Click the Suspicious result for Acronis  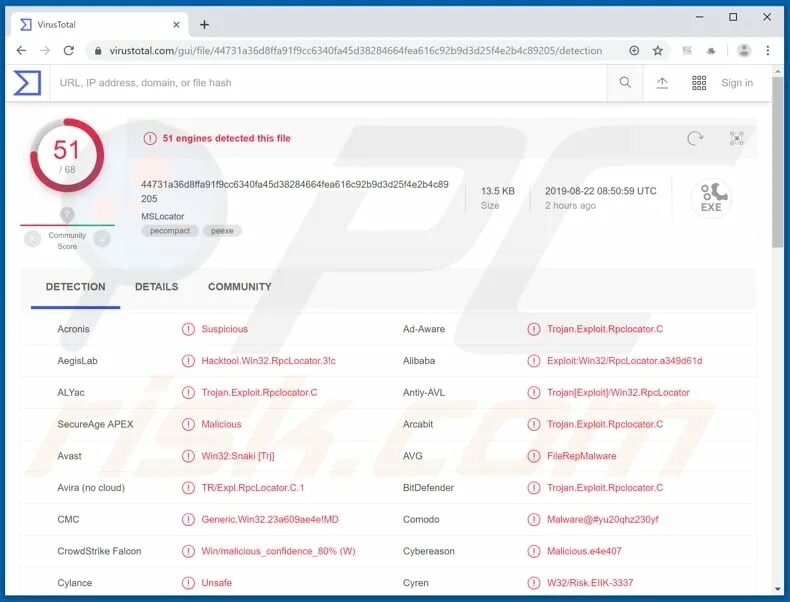pos(225,329)
